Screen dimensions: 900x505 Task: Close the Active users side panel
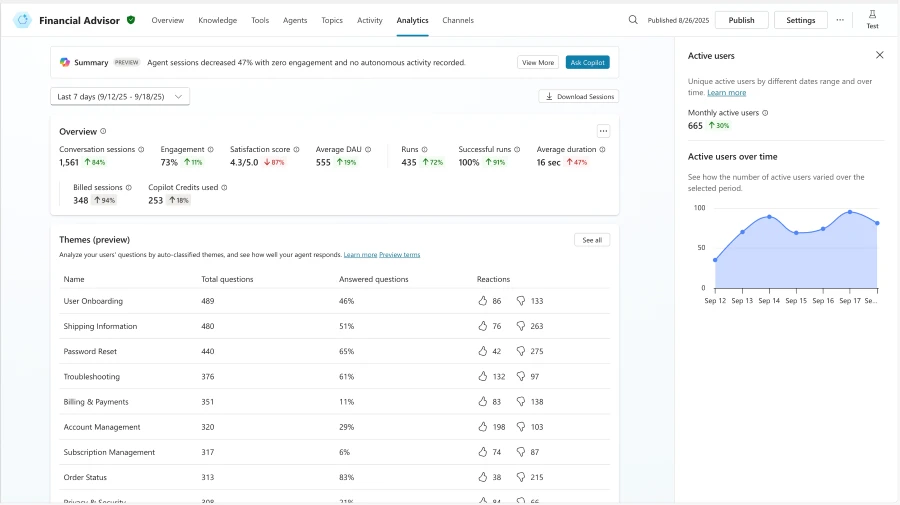click(880, 55)
